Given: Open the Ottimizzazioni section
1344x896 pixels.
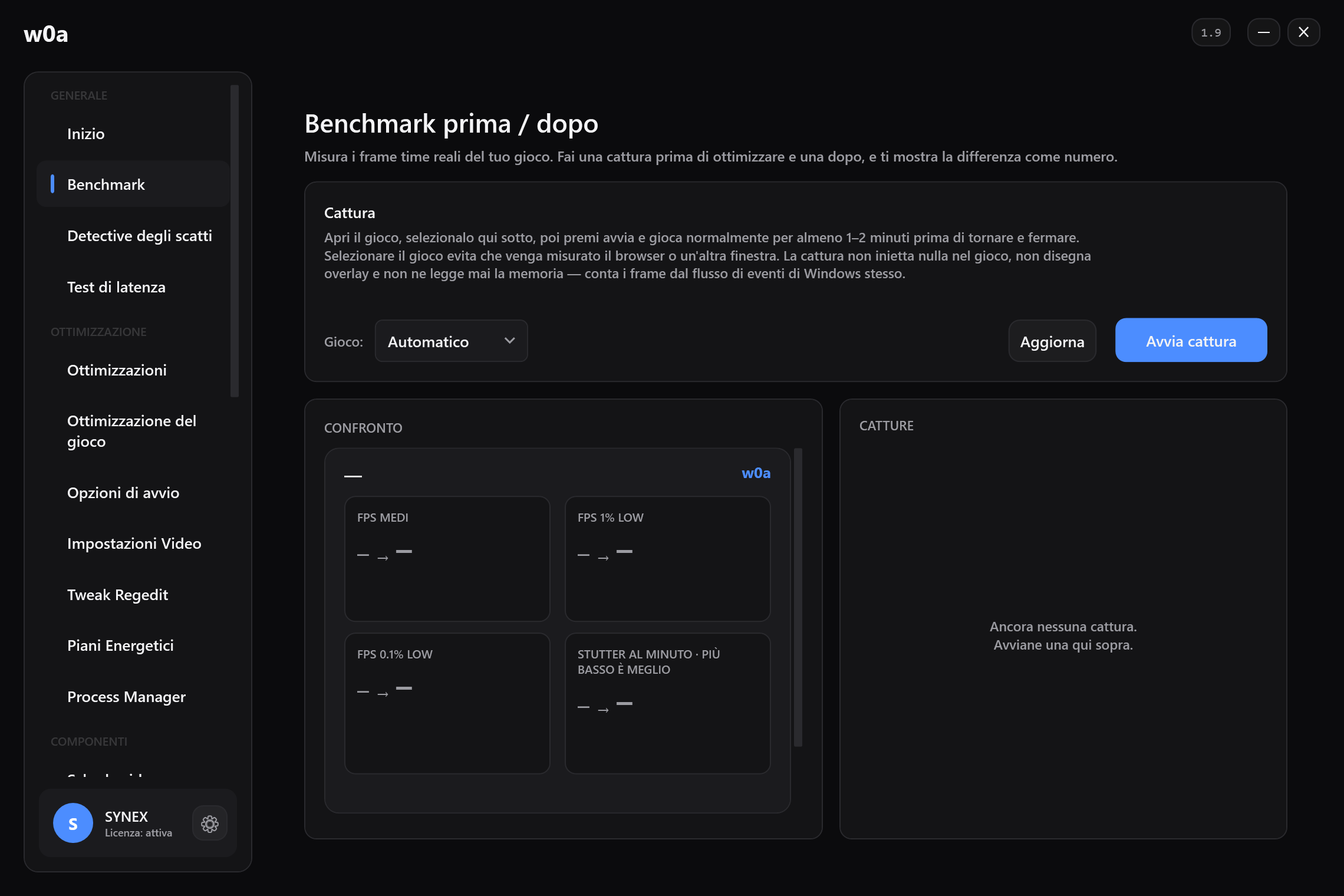Looking at the screenshot, I should [x=133, y=370].
